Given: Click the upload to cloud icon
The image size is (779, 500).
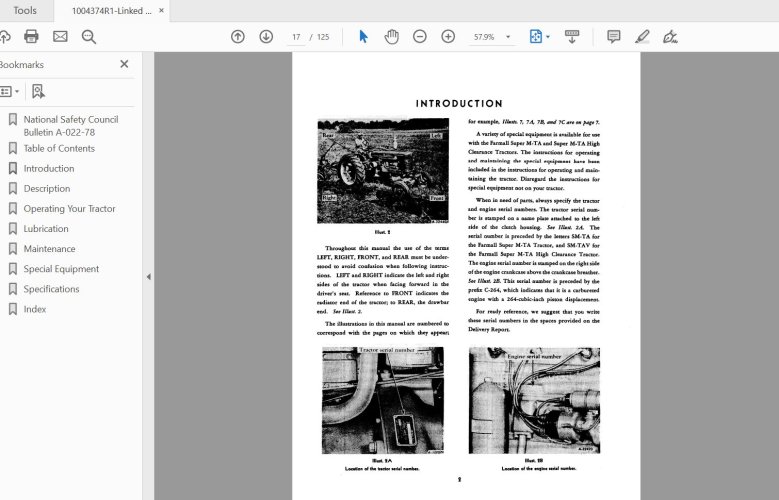Looking at the screenshot, I should point(4,37).
